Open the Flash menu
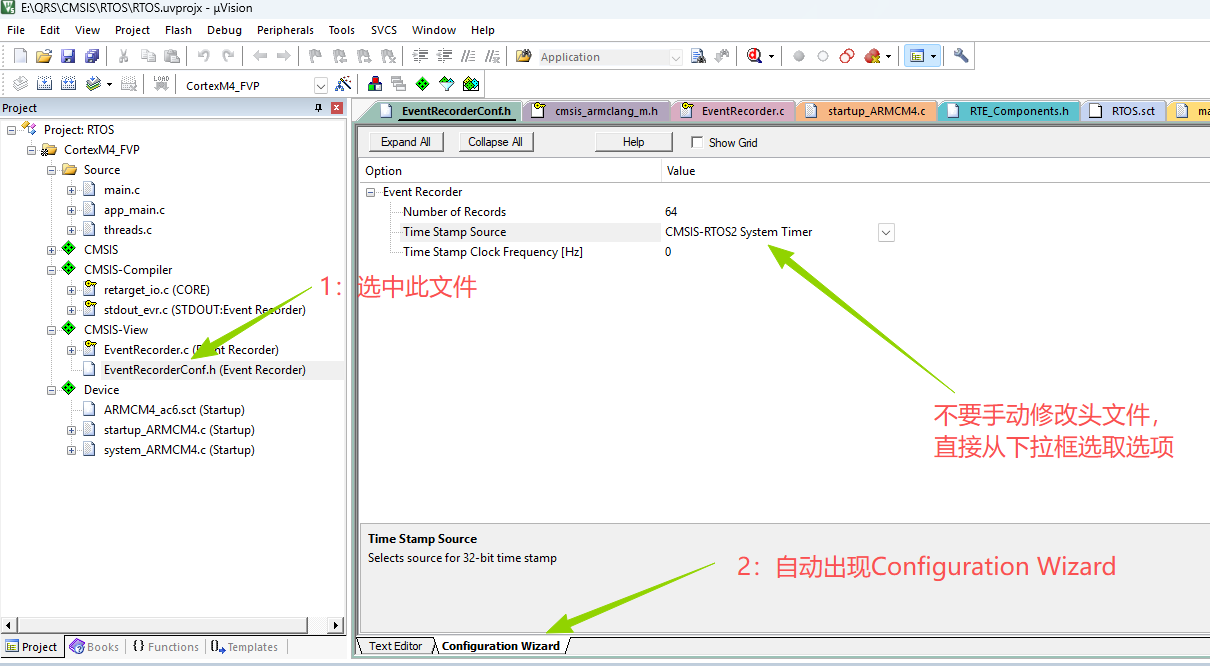The width and height of the screenshot is (1210, 666). (178, 30)
